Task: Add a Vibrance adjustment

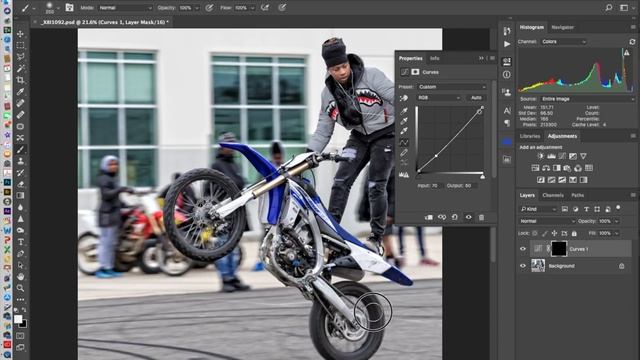Action: coord(583,156)
